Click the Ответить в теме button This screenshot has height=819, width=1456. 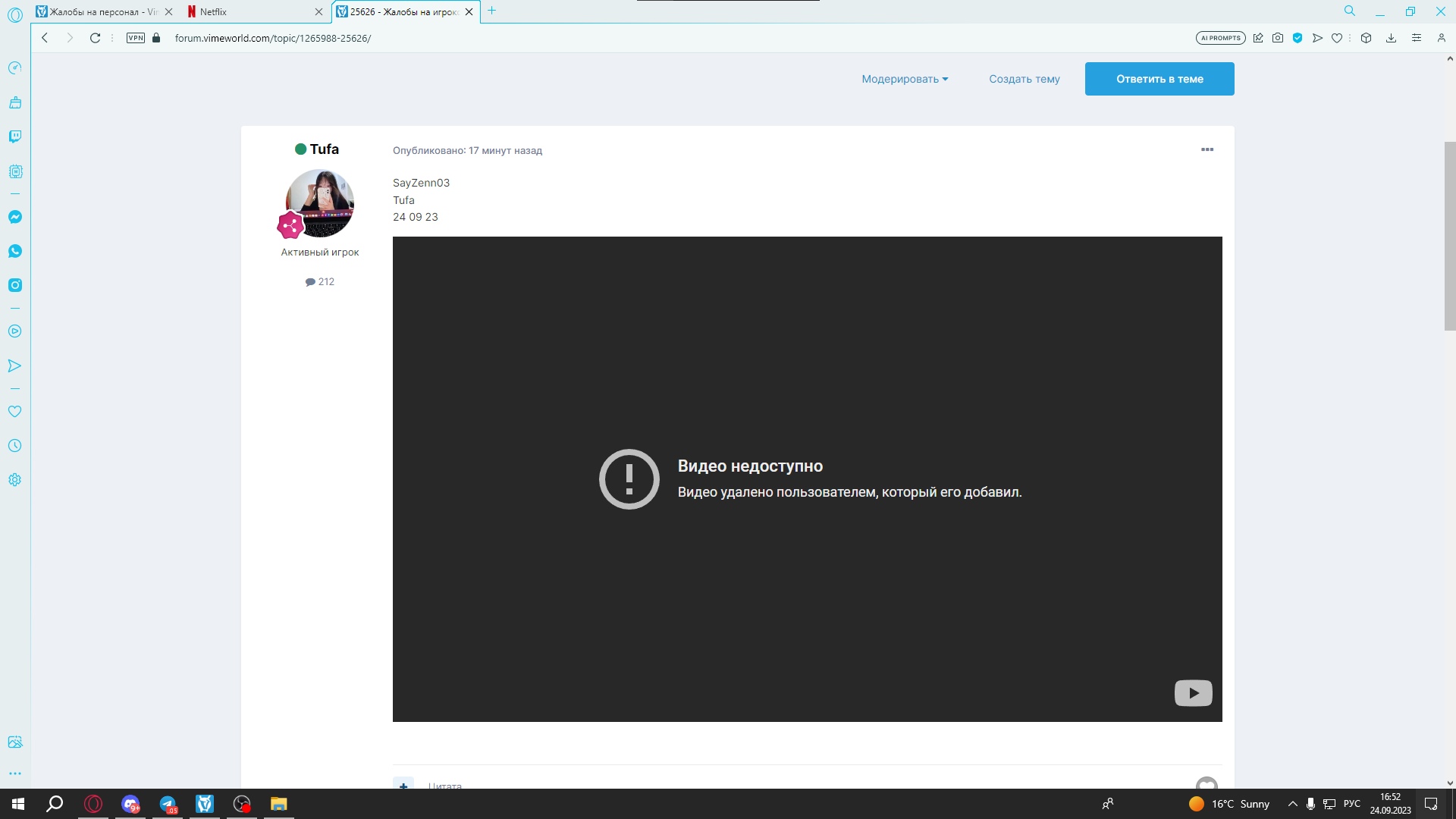(1159, 79)
